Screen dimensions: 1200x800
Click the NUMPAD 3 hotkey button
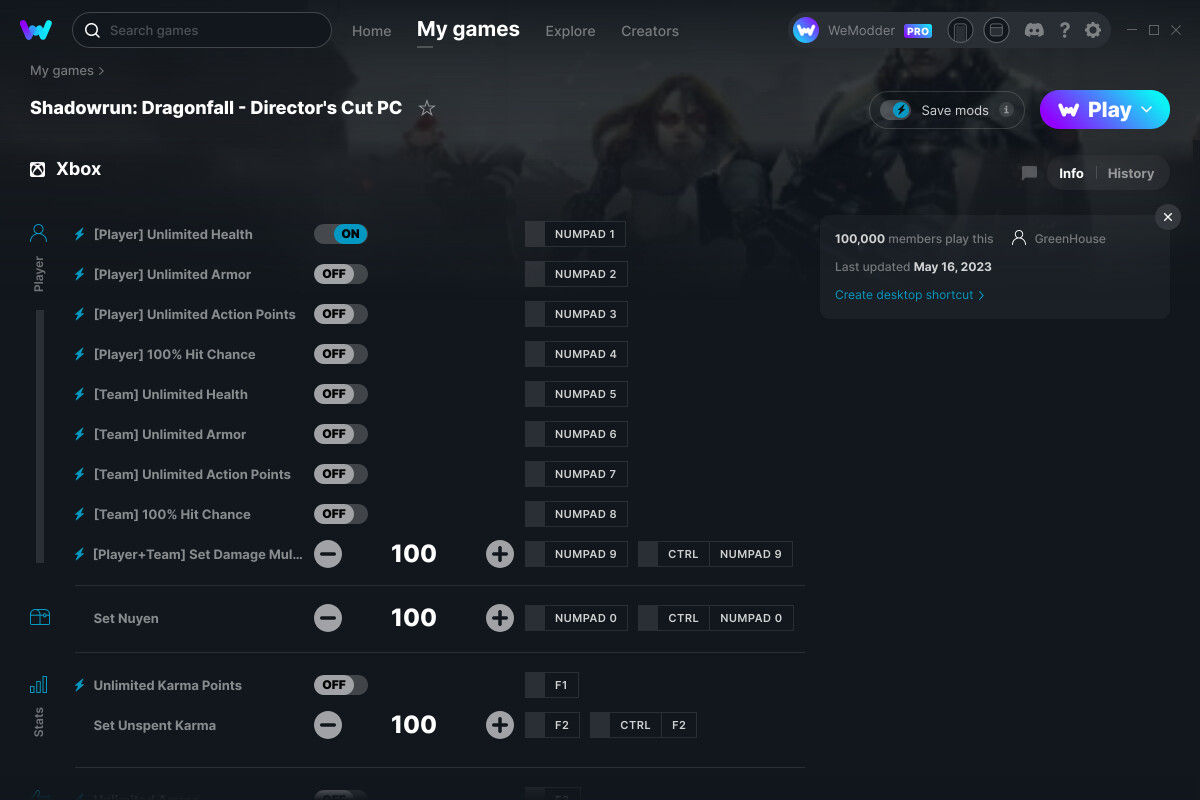(576, 314)
